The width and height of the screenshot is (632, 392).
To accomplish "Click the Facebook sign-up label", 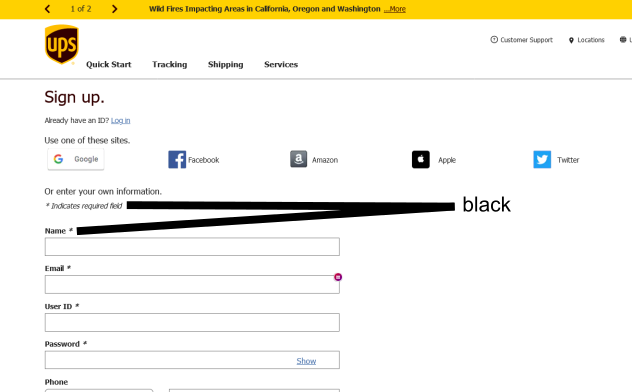I will point(204,160).
